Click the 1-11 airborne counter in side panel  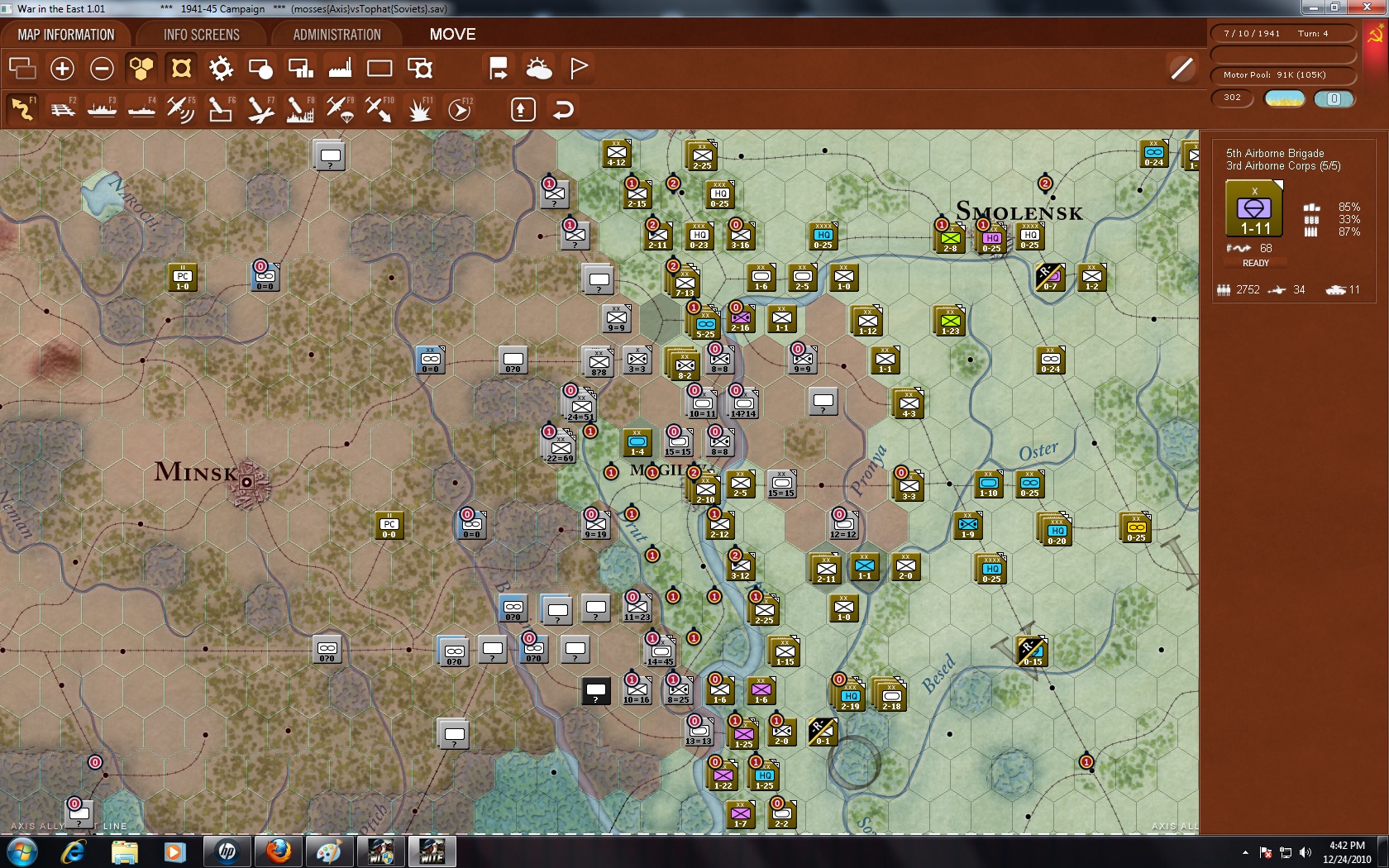[1254, 209]
